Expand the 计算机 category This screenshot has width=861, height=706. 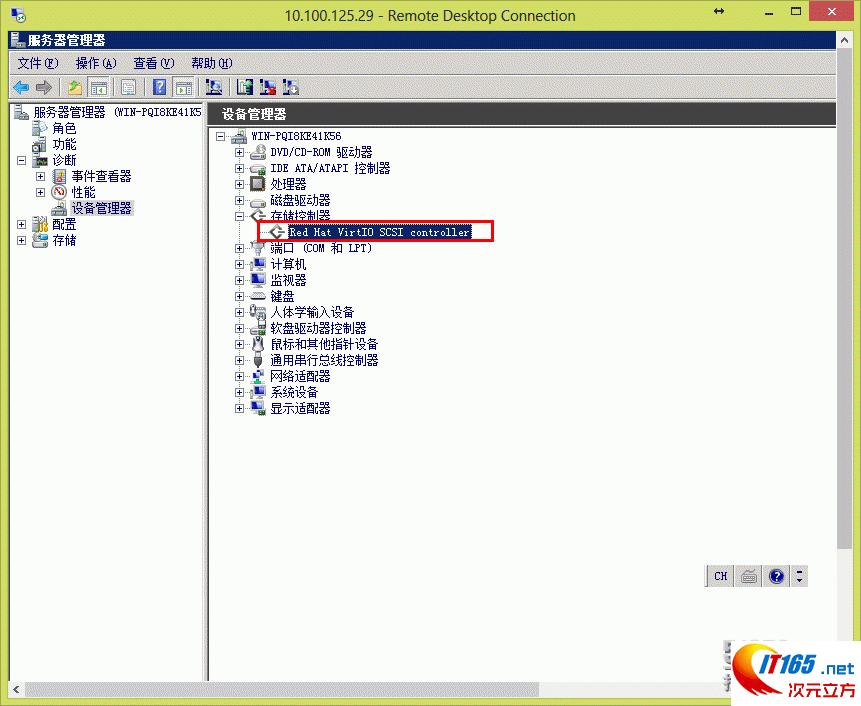pos(239,264)
